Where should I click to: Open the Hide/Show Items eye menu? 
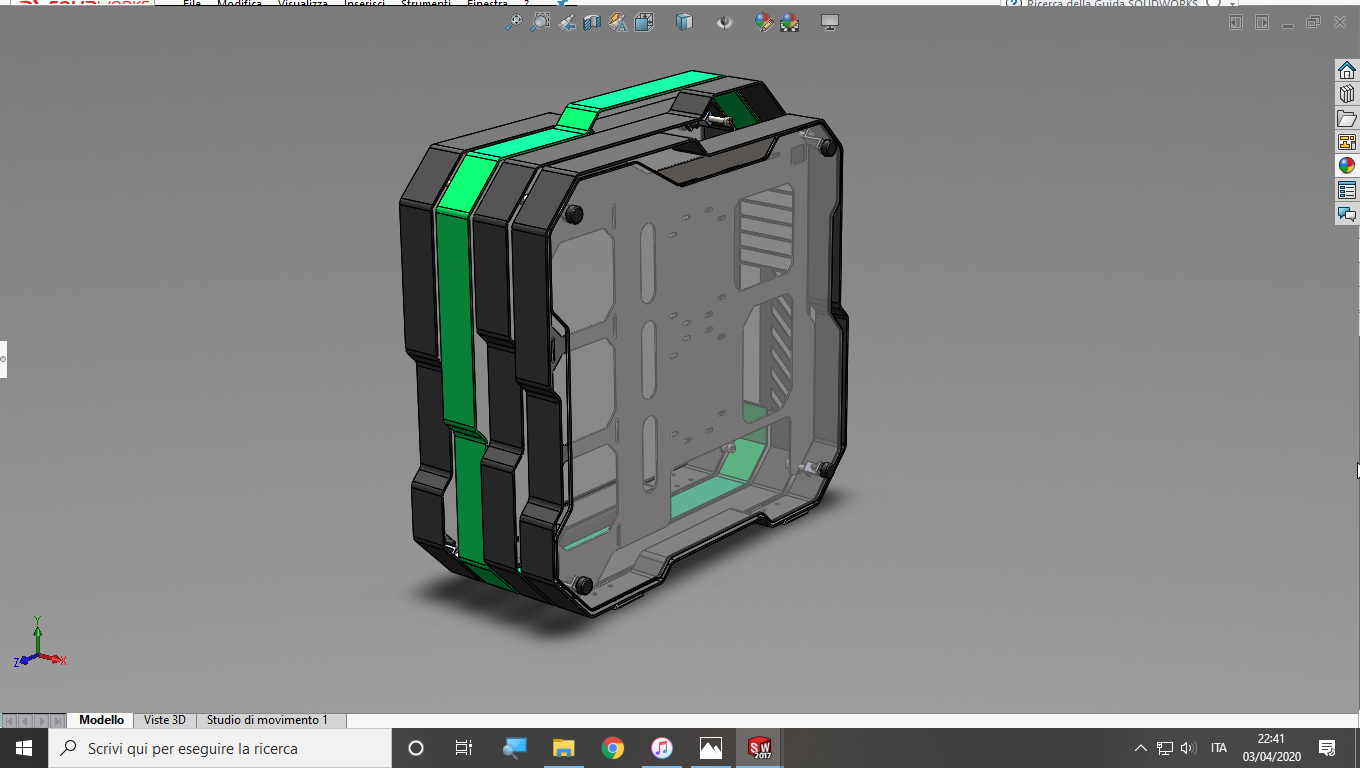pos(725,22)
